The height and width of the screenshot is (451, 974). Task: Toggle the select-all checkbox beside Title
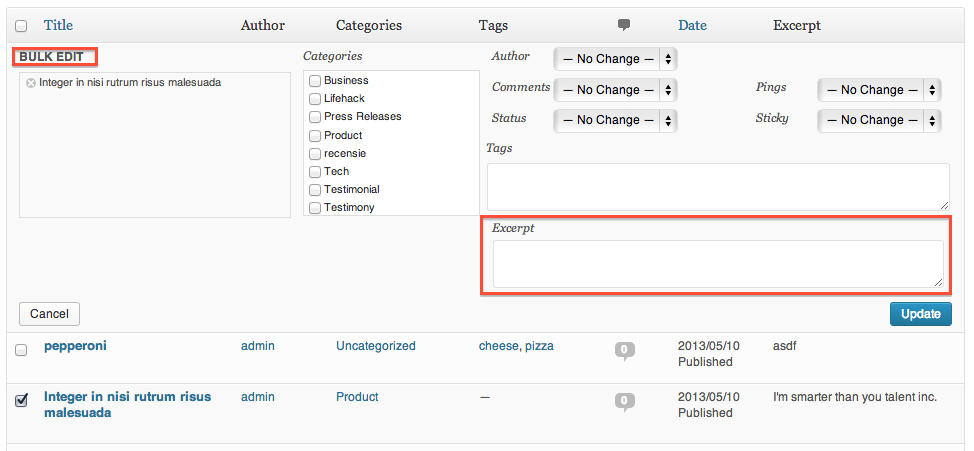point(21,26)
